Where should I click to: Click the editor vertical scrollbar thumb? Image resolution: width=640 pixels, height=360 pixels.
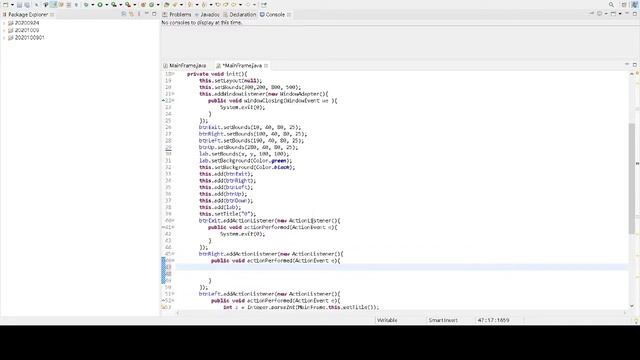click(631, 178)
